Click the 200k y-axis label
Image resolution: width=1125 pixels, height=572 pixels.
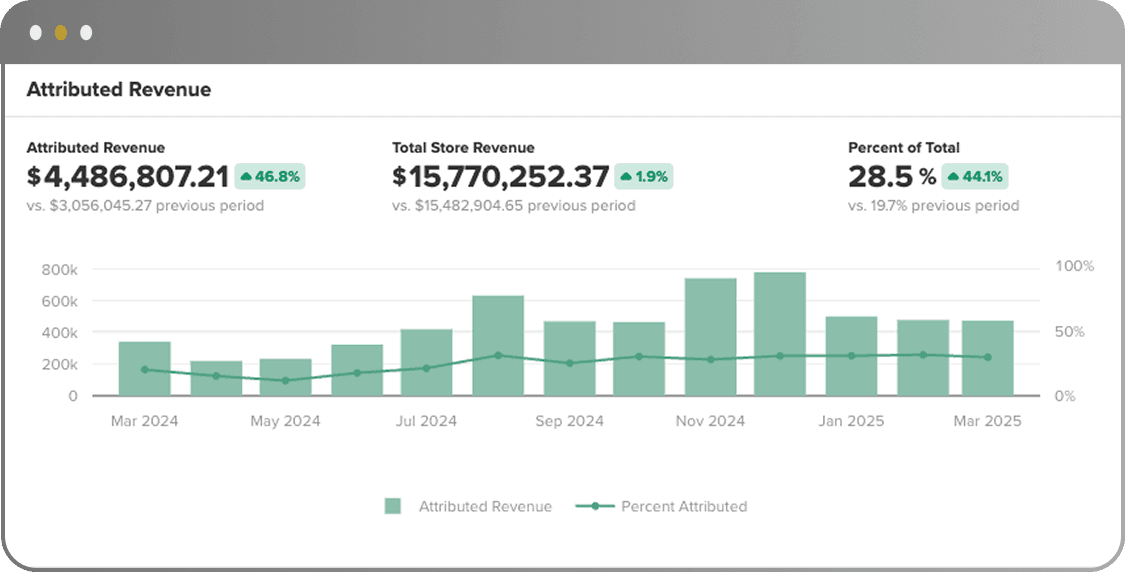[60, 365]
